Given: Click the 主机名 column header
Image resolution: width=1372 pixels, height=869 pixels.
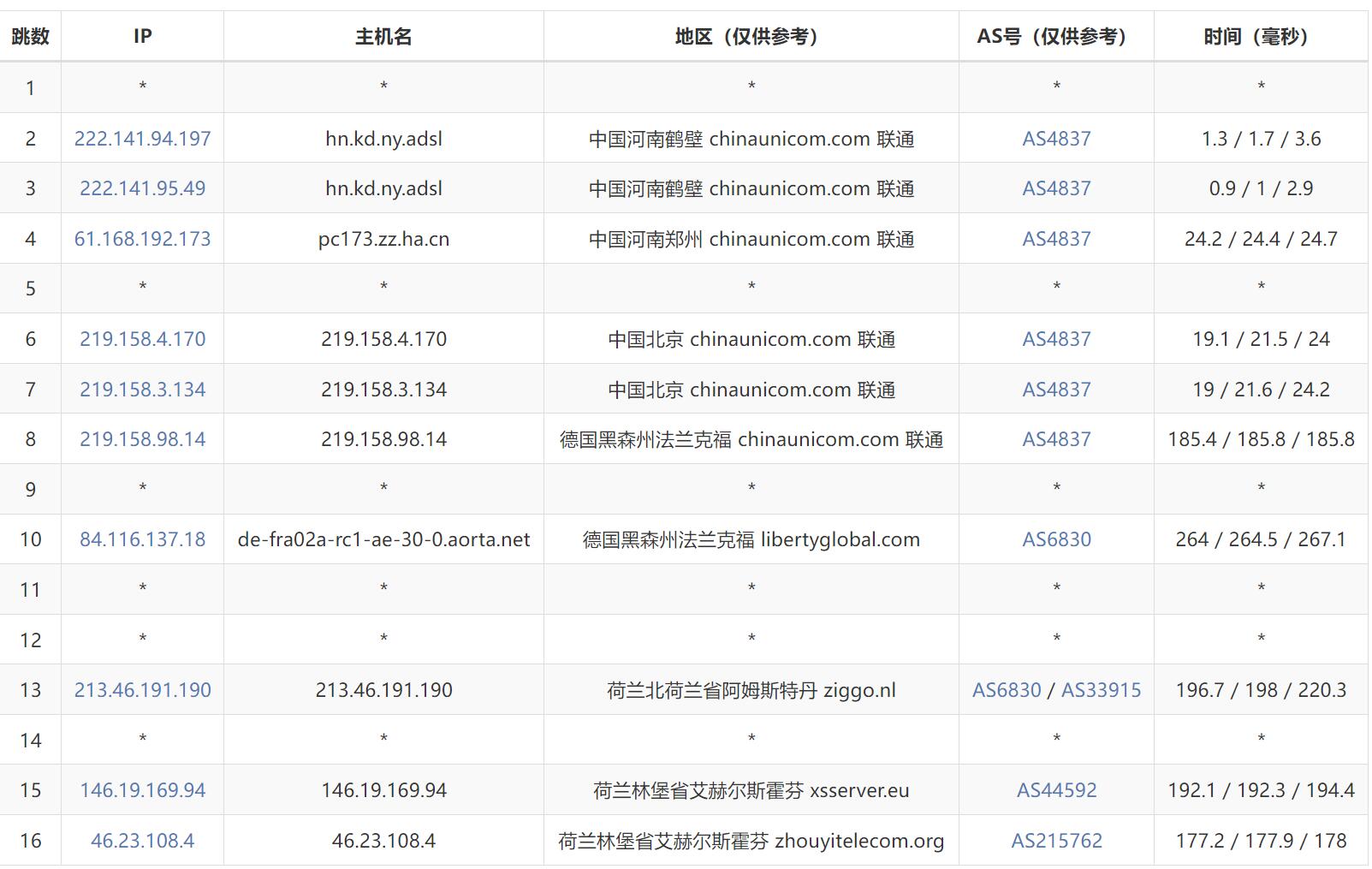Looking at the screenshot, I should click(x=383, y=36).
